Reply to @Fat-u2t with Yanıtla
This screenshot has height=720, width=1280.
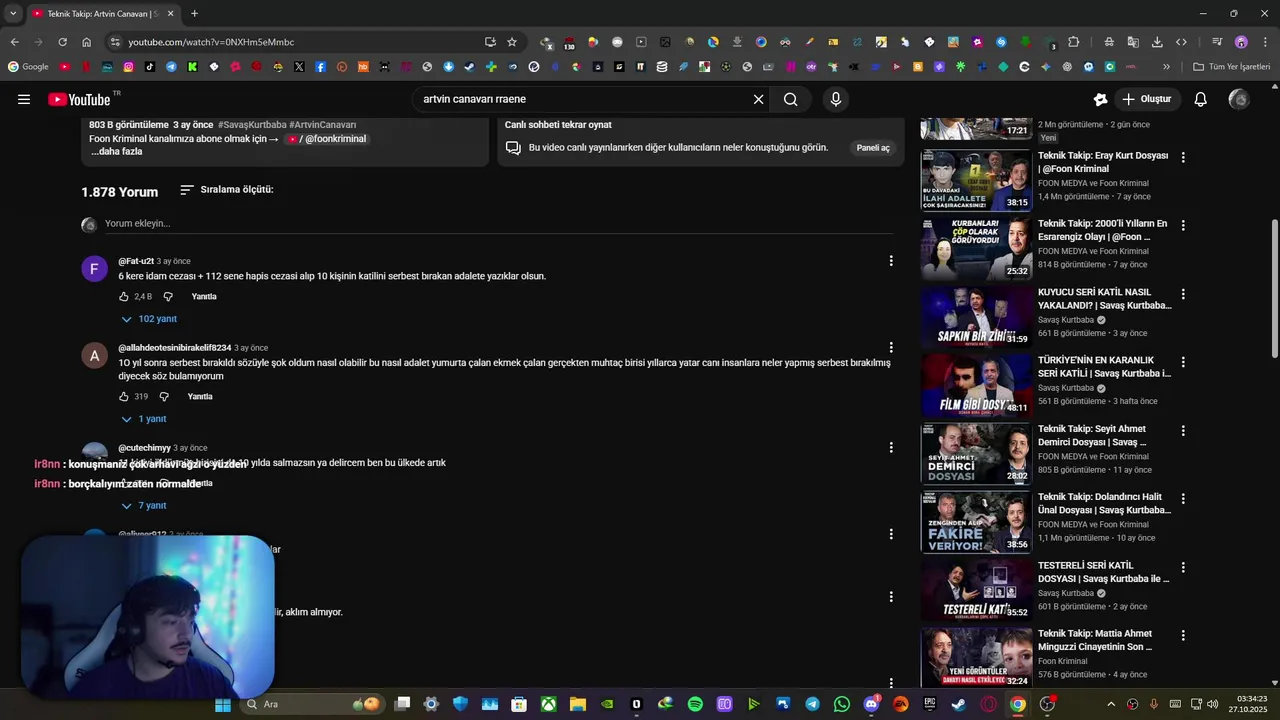tap(204, 297)
